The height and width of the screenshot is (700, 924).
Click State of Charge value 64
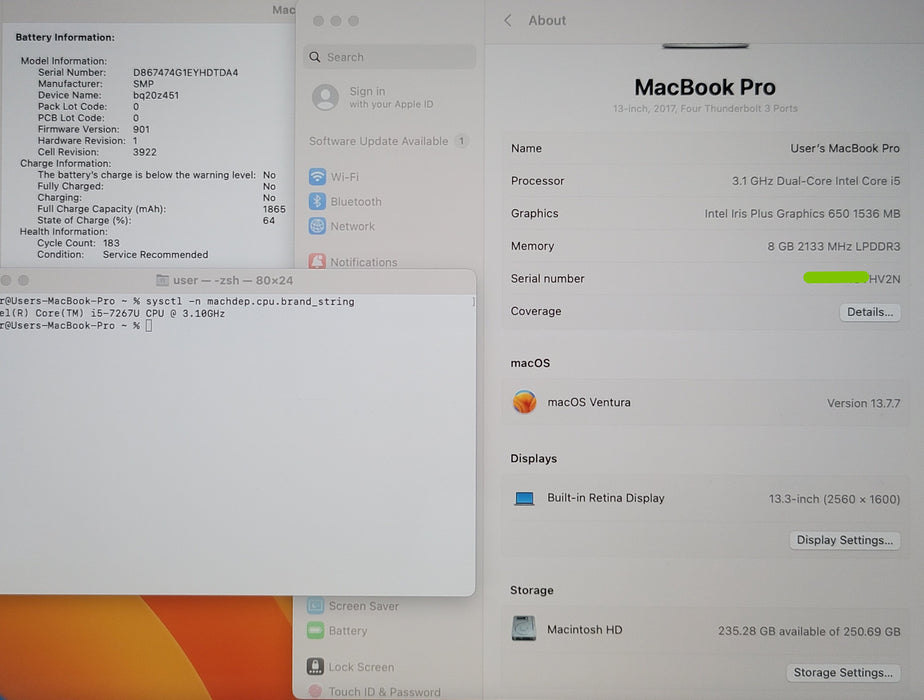point(269,220)
